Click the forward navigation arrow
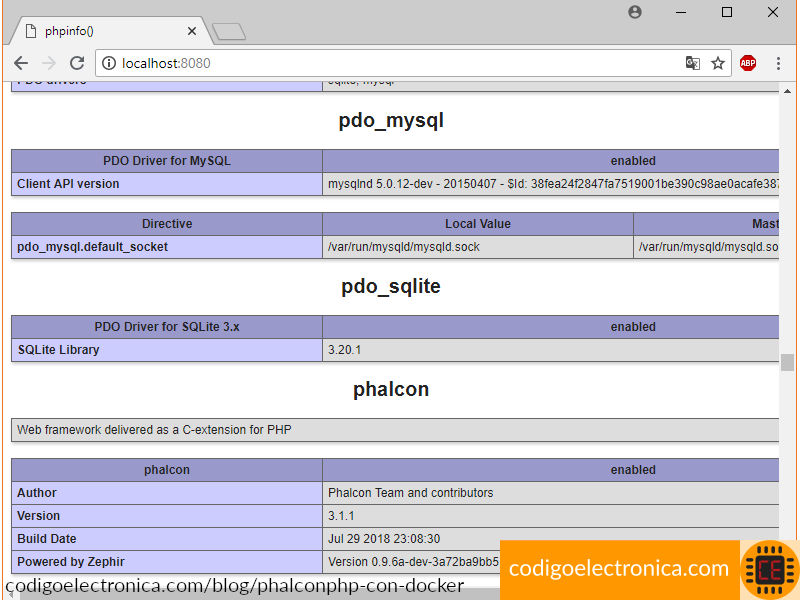The width and height of the screenshot is (800, 600). [49, 63]
